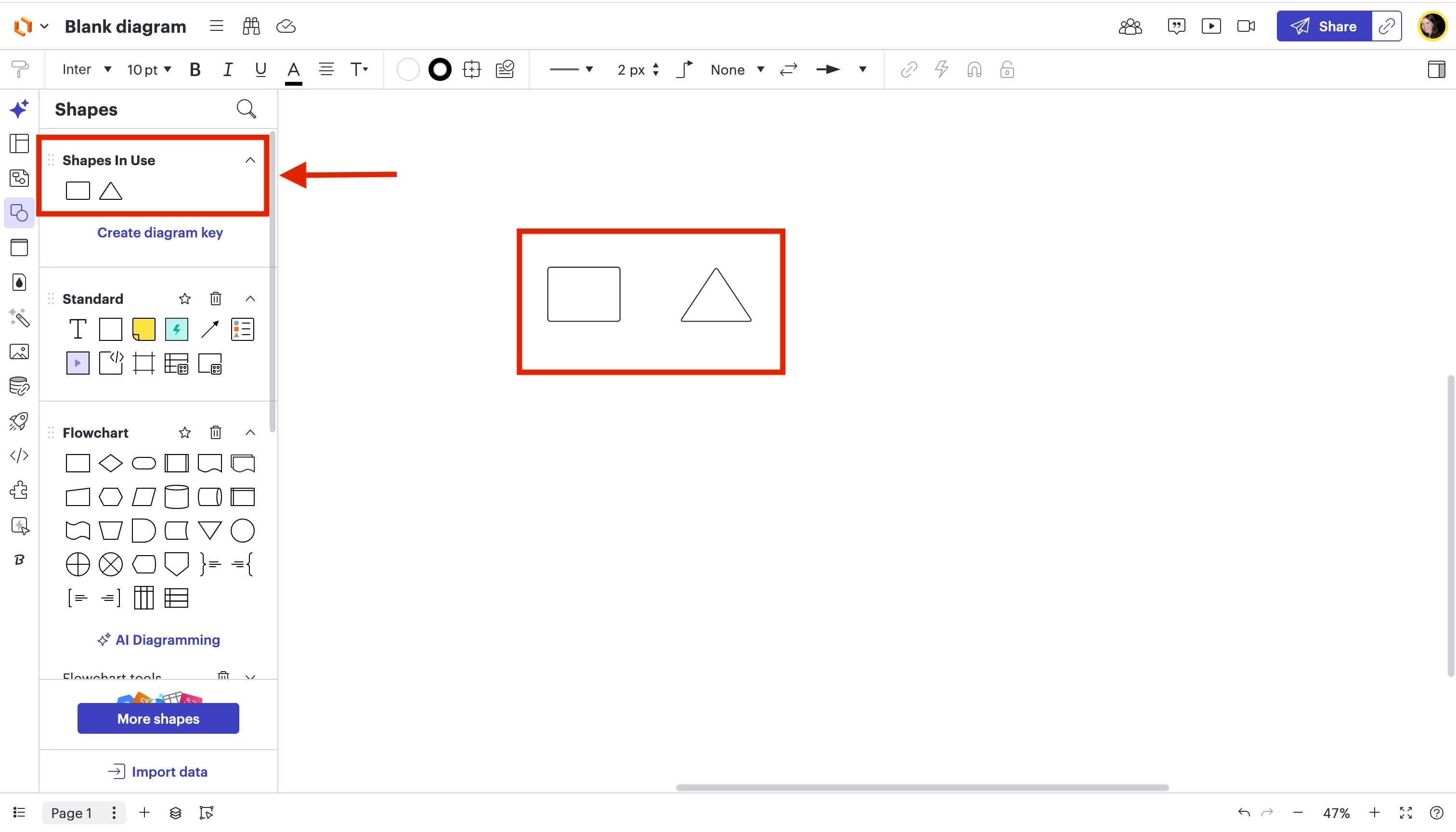Image resolution: width=1456 pixels, height=832 pixels.
Task: Open the comments icon in header
Action: pyautogui.click(x=1176, y=26)
